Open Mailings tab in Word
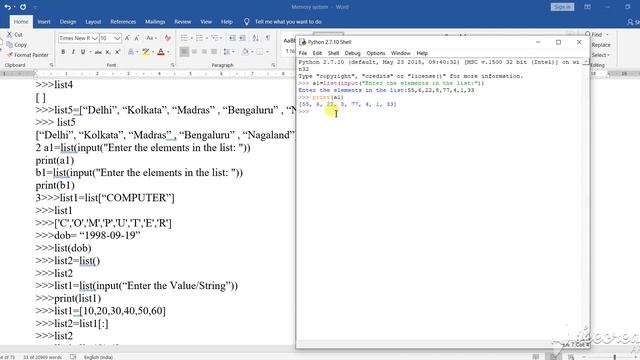The image size is (640, 360). point(155,22)
